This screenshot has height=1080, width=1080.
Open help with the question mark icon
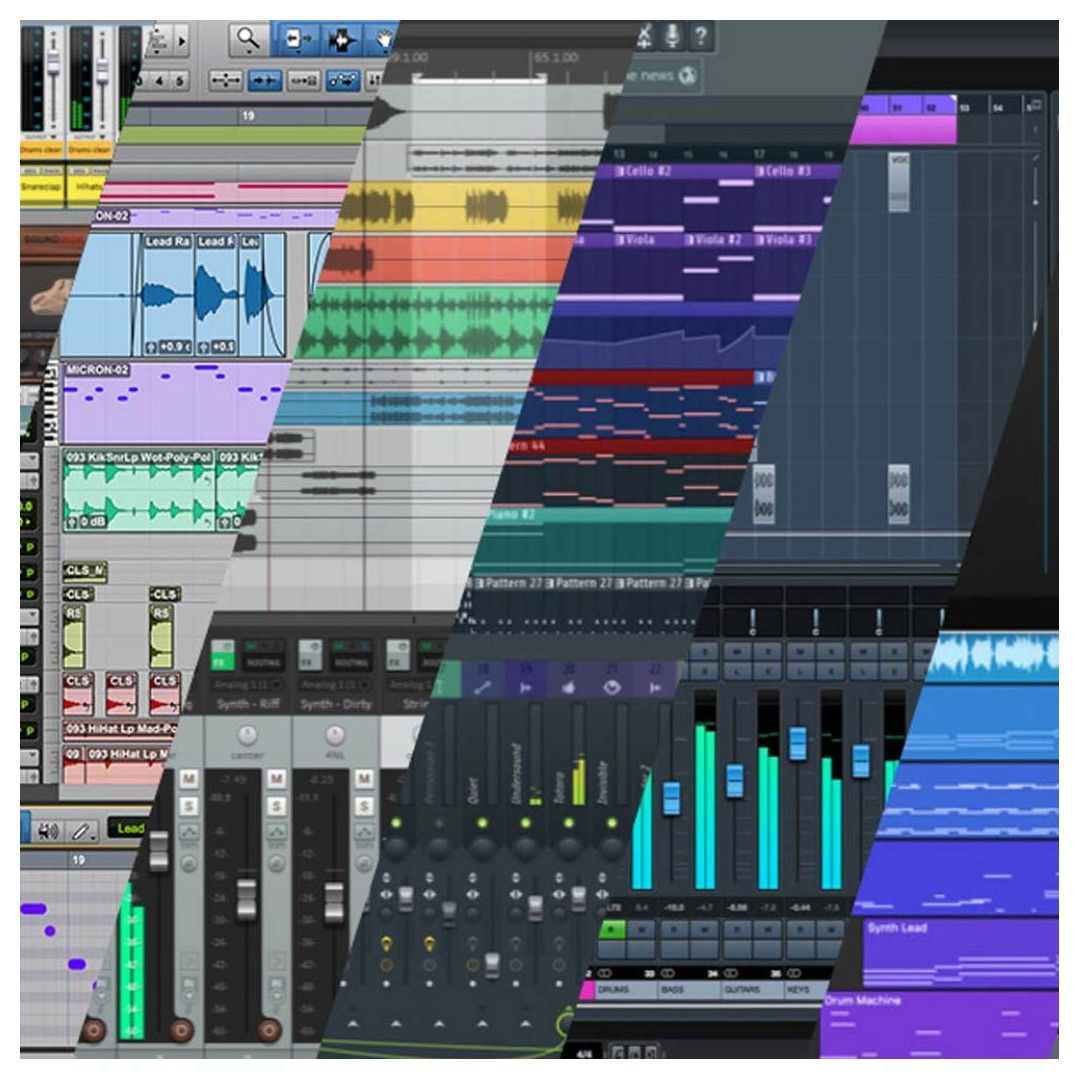coord(700,36)
